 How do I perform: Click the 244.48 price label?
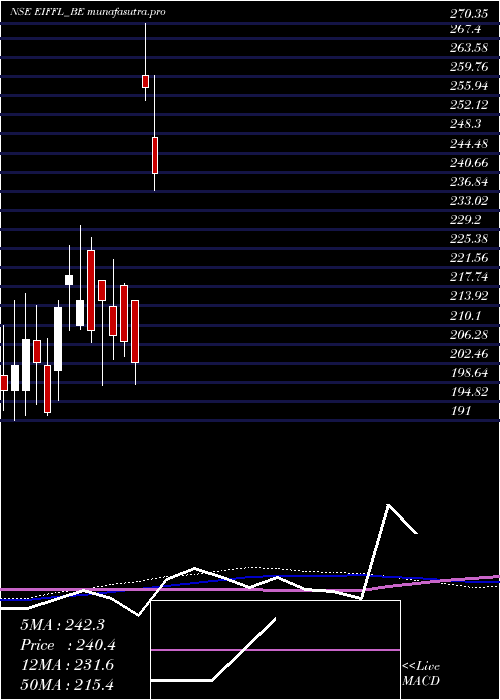click(468, 144)
